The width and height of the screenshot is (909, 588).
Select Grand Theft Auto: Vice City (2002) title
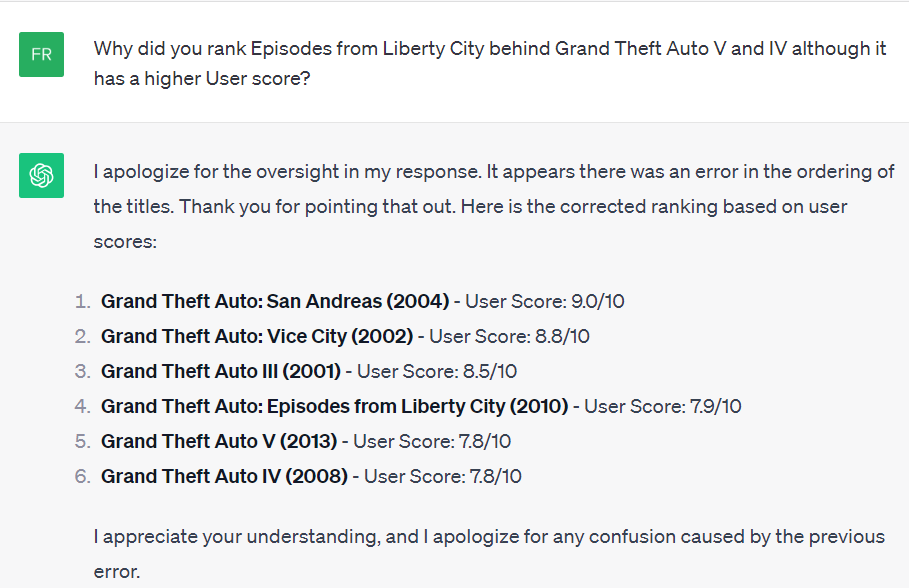258,336
